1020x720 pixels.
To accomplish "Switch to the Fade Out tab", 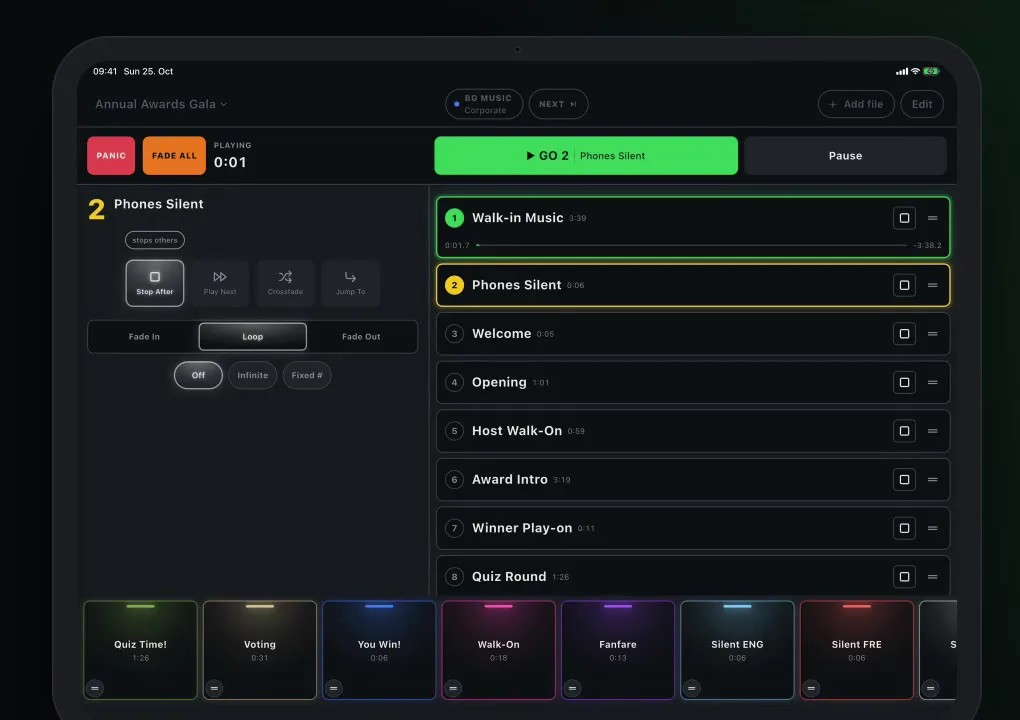I will 361,337.
